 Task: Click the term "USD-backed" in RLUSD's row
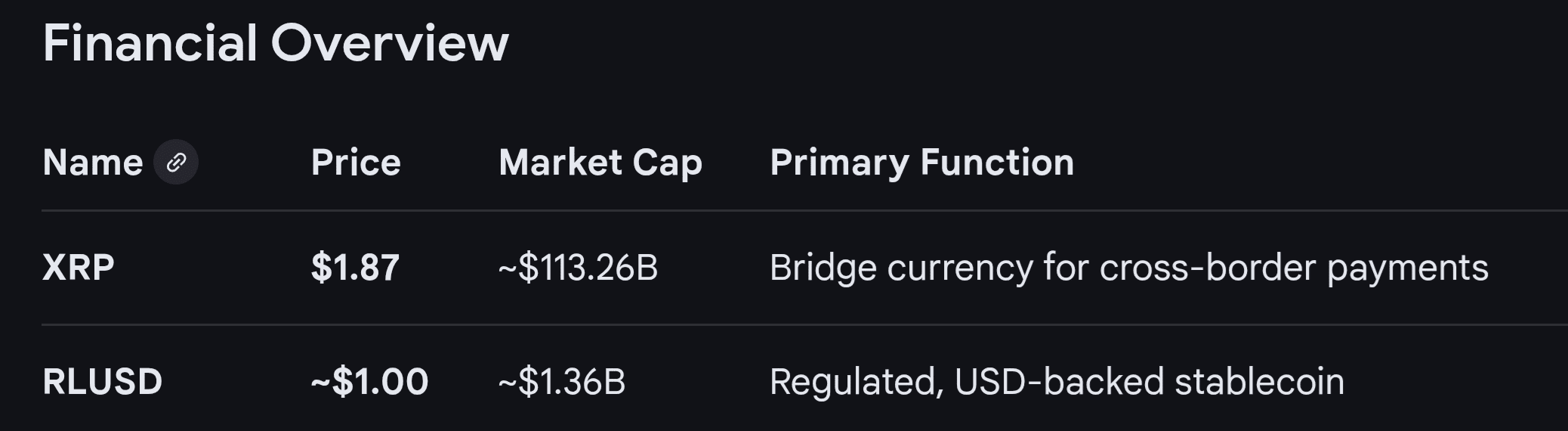(x=1059, y=382)
